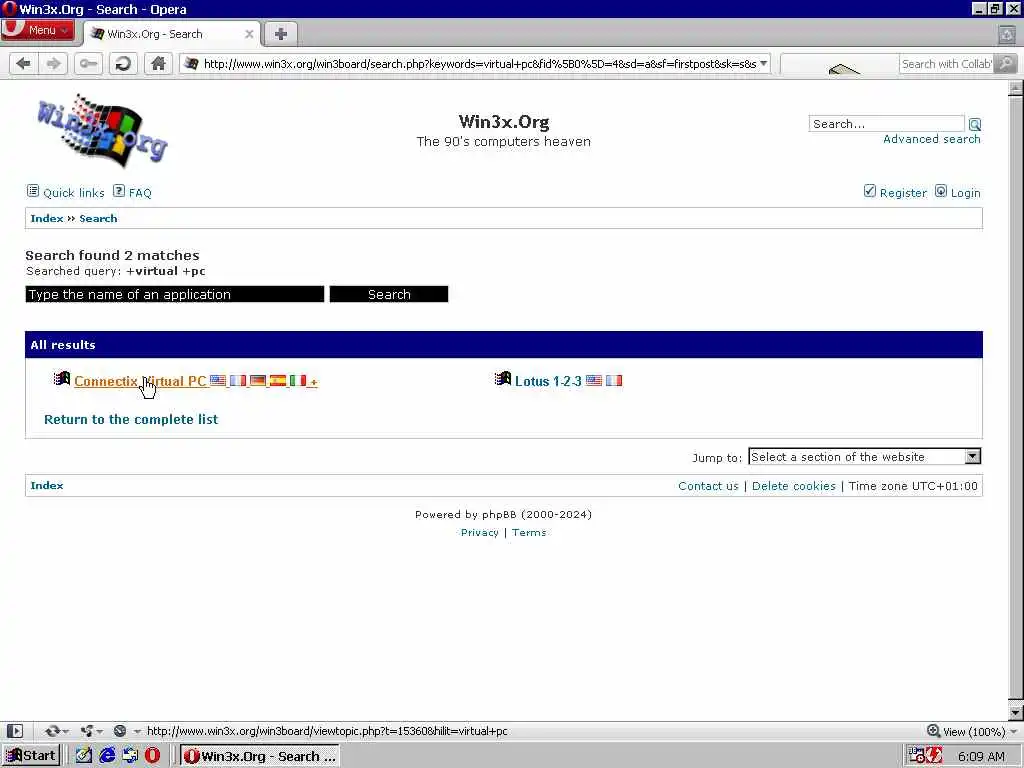Open the Register link
The image size is (1024, 768).
(x=895, y=192)
